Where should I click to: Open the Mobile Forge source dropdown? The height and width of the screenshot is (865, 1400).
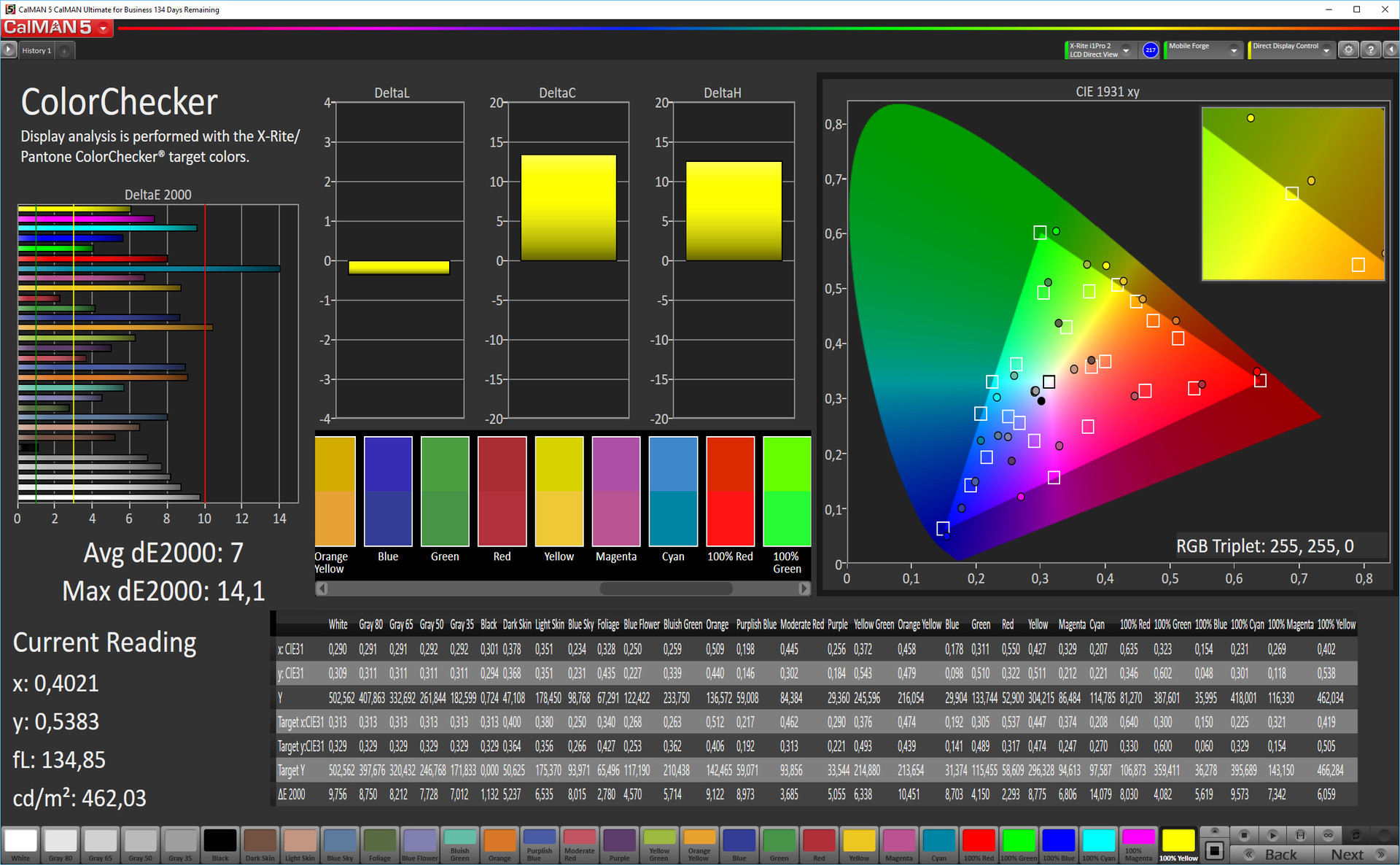1234,50
